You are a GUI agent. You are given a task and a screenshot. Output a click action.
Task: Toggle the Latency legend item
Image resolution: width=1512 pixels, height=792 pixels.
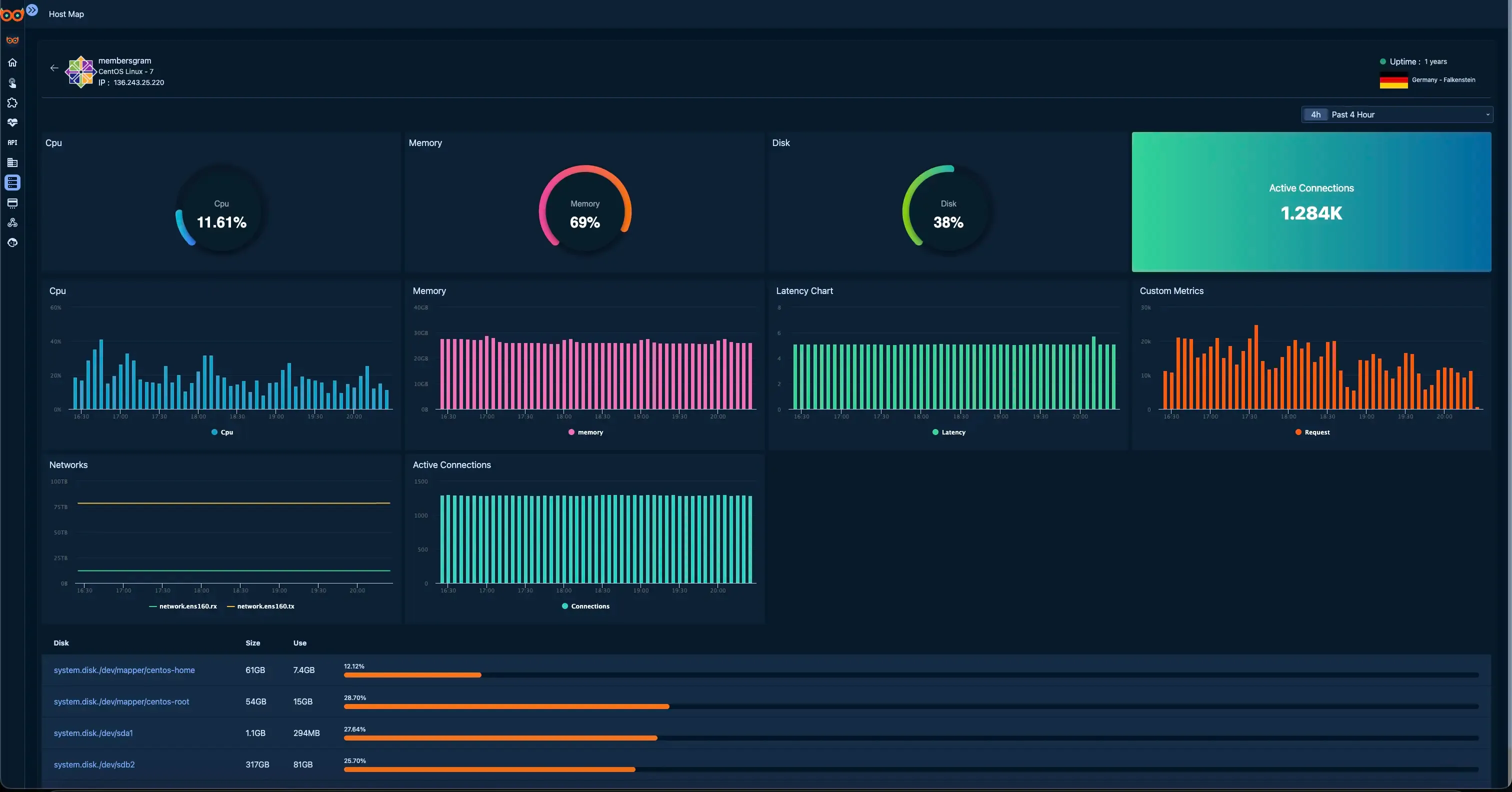[948, 432]
